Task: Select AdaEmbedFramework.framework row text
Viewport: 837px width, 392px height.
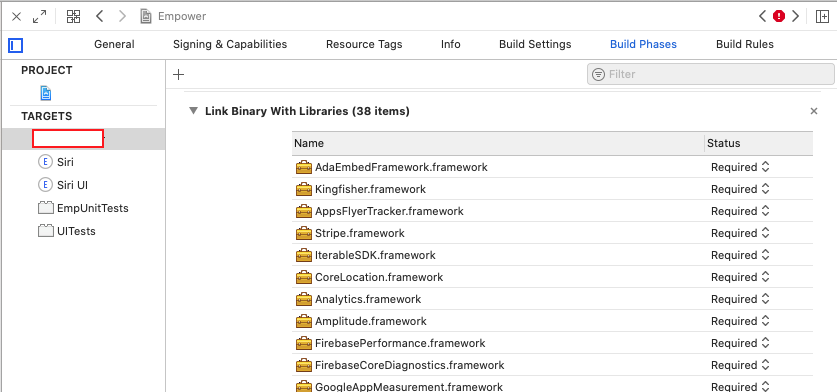Action: click(401, 167)
